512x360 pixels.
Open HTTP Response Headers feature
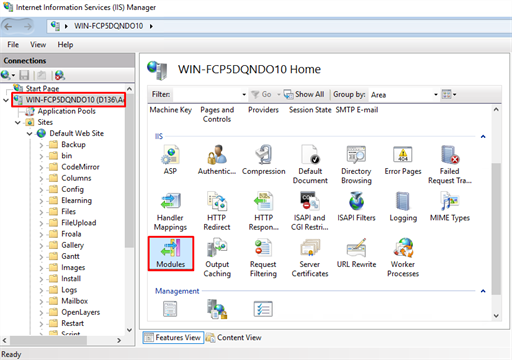264,211
